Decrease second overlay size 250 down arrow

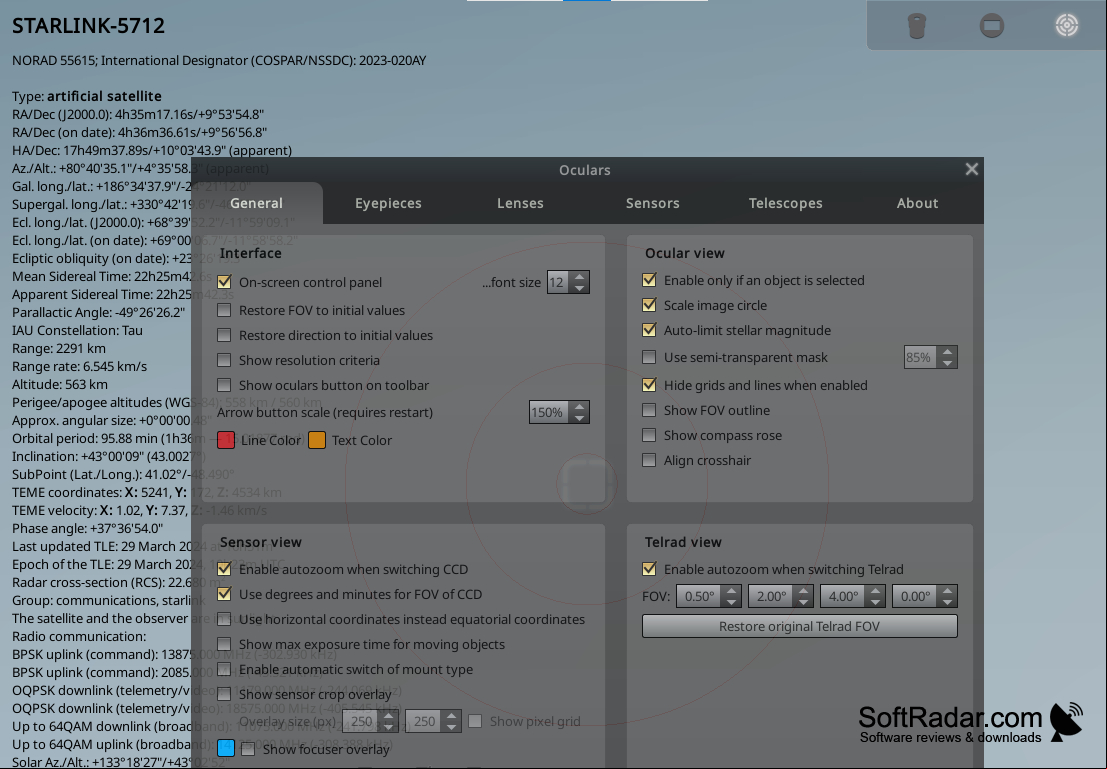pos(451,727)
